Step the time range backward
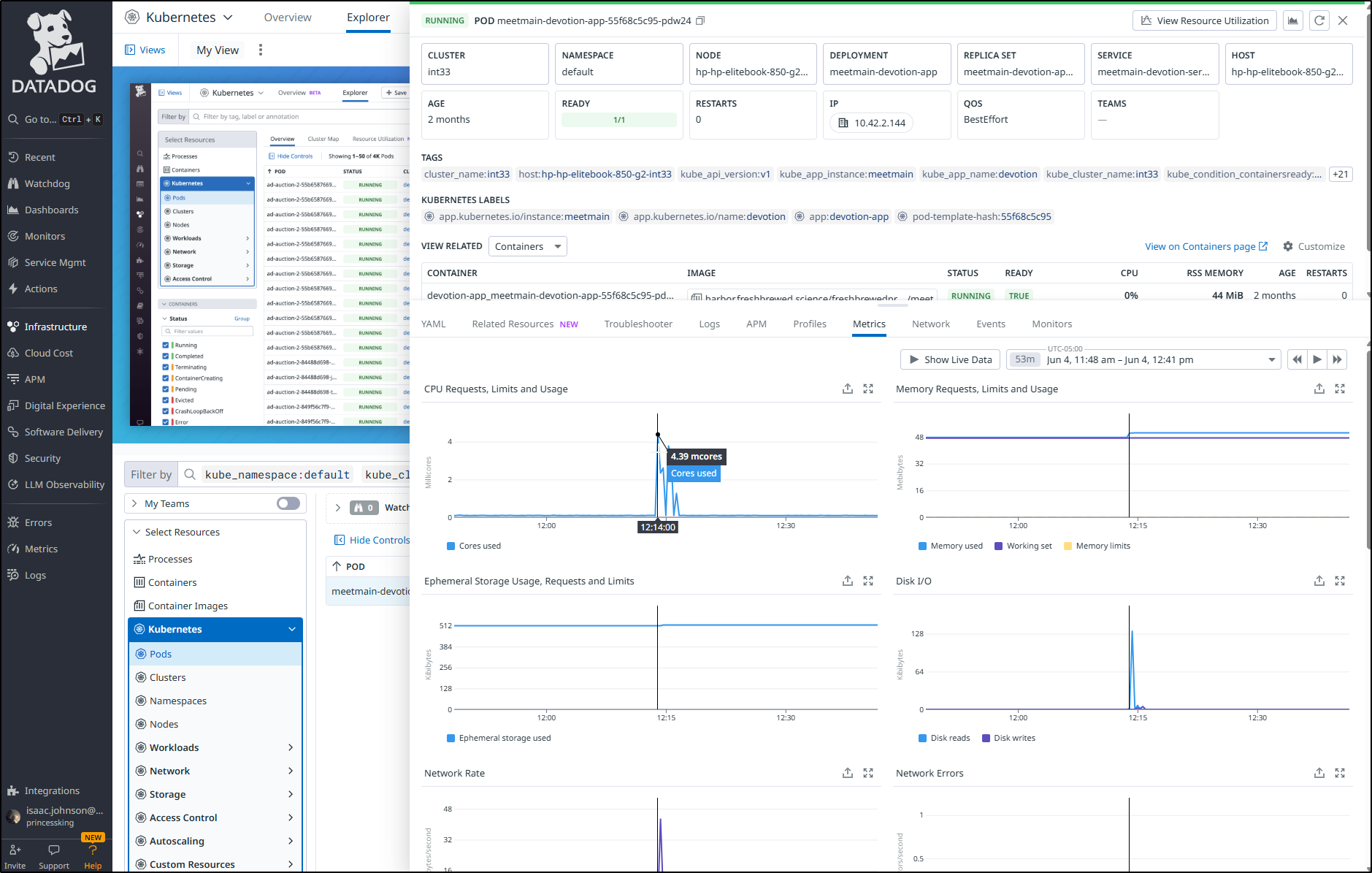Screen dimensions: 1372x873 click(1297, 359)
